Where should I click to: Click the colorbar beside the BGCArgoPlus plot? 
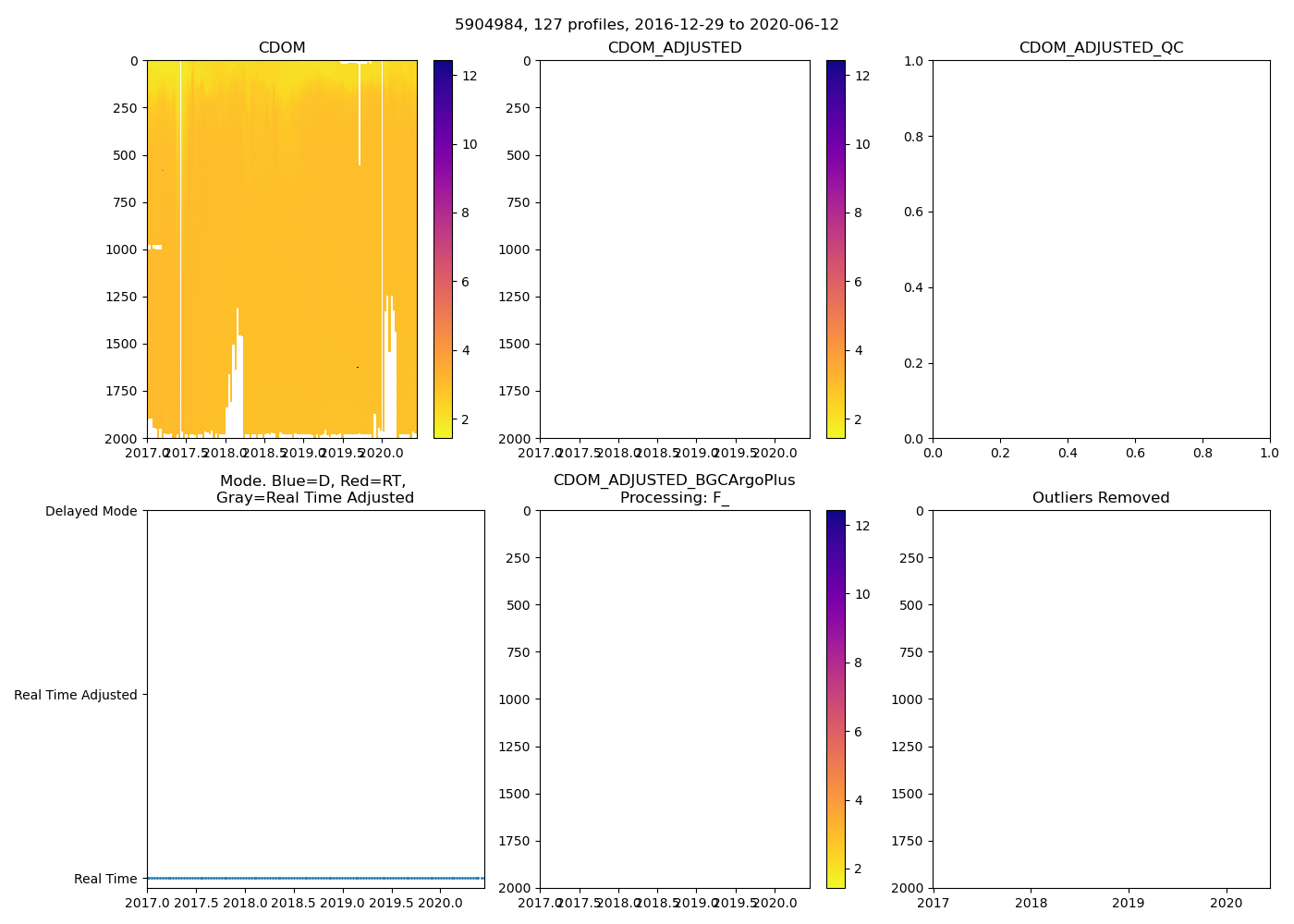836,699
